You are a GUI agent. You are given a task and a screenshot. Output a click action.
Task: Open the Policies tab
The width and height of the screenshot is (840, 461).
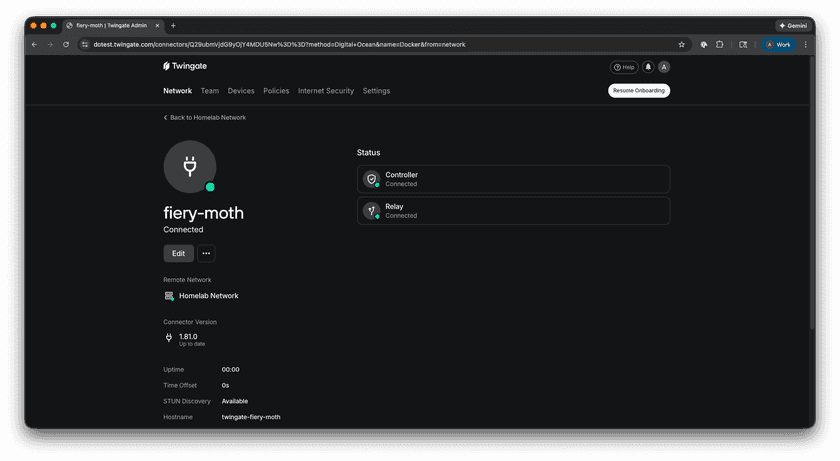click(276, 91)
